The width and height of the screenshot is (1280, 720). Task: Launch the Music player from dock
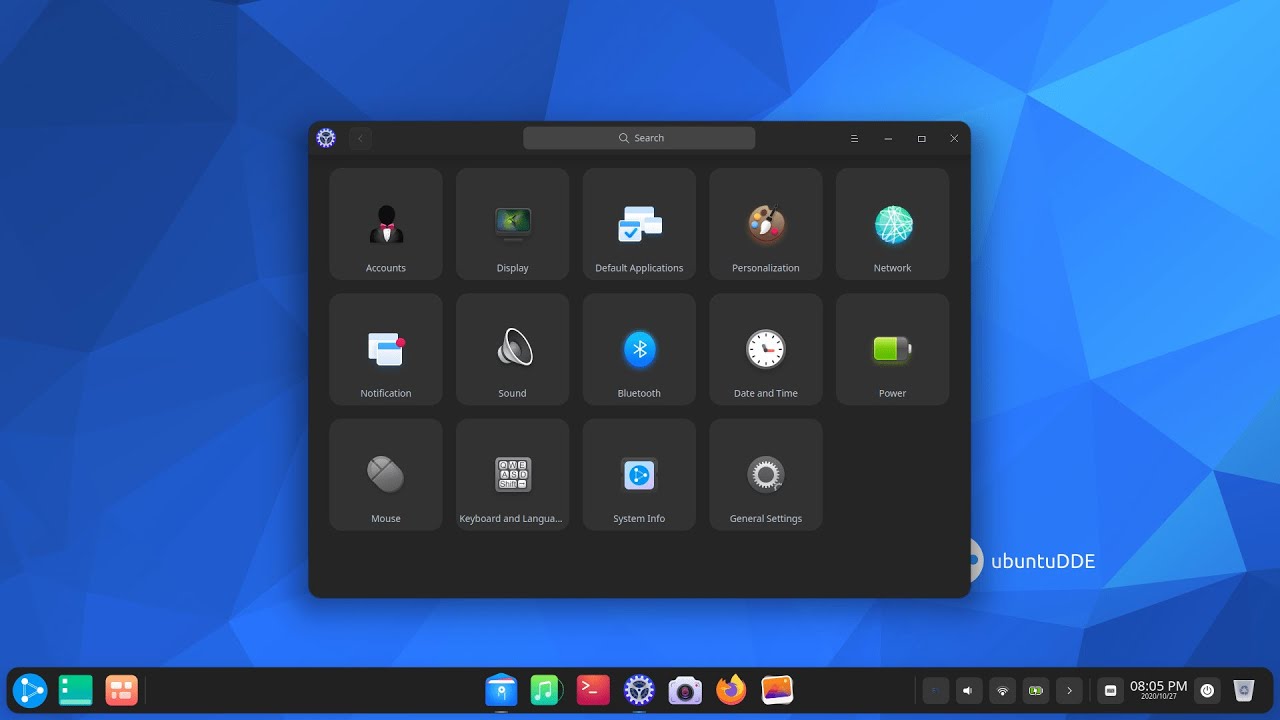click(x=545, y=690)
